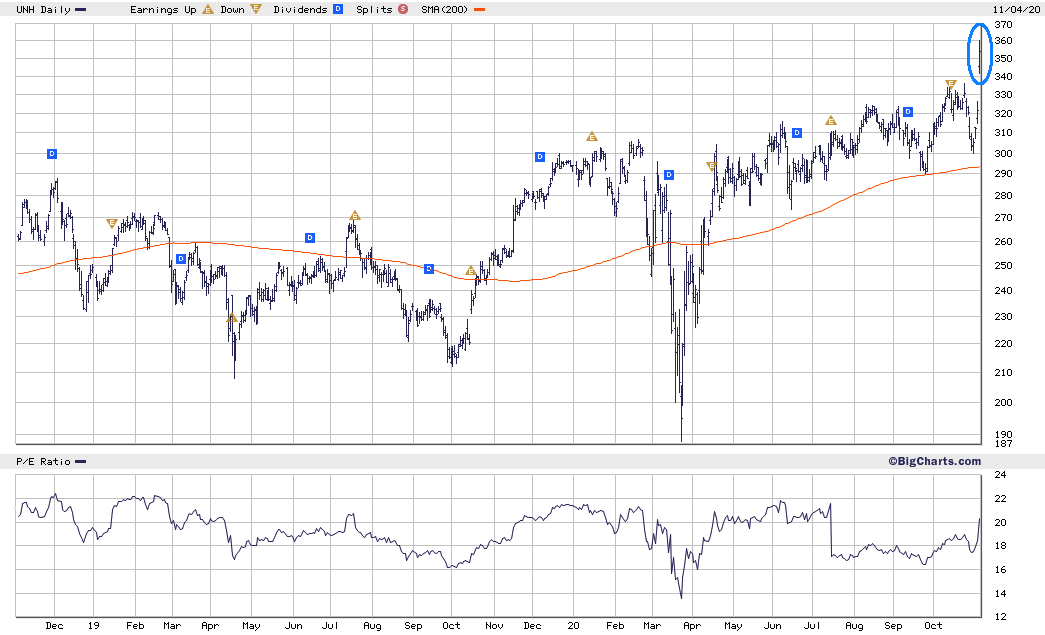Select the dividend marker from March 2020

(669, 175)
